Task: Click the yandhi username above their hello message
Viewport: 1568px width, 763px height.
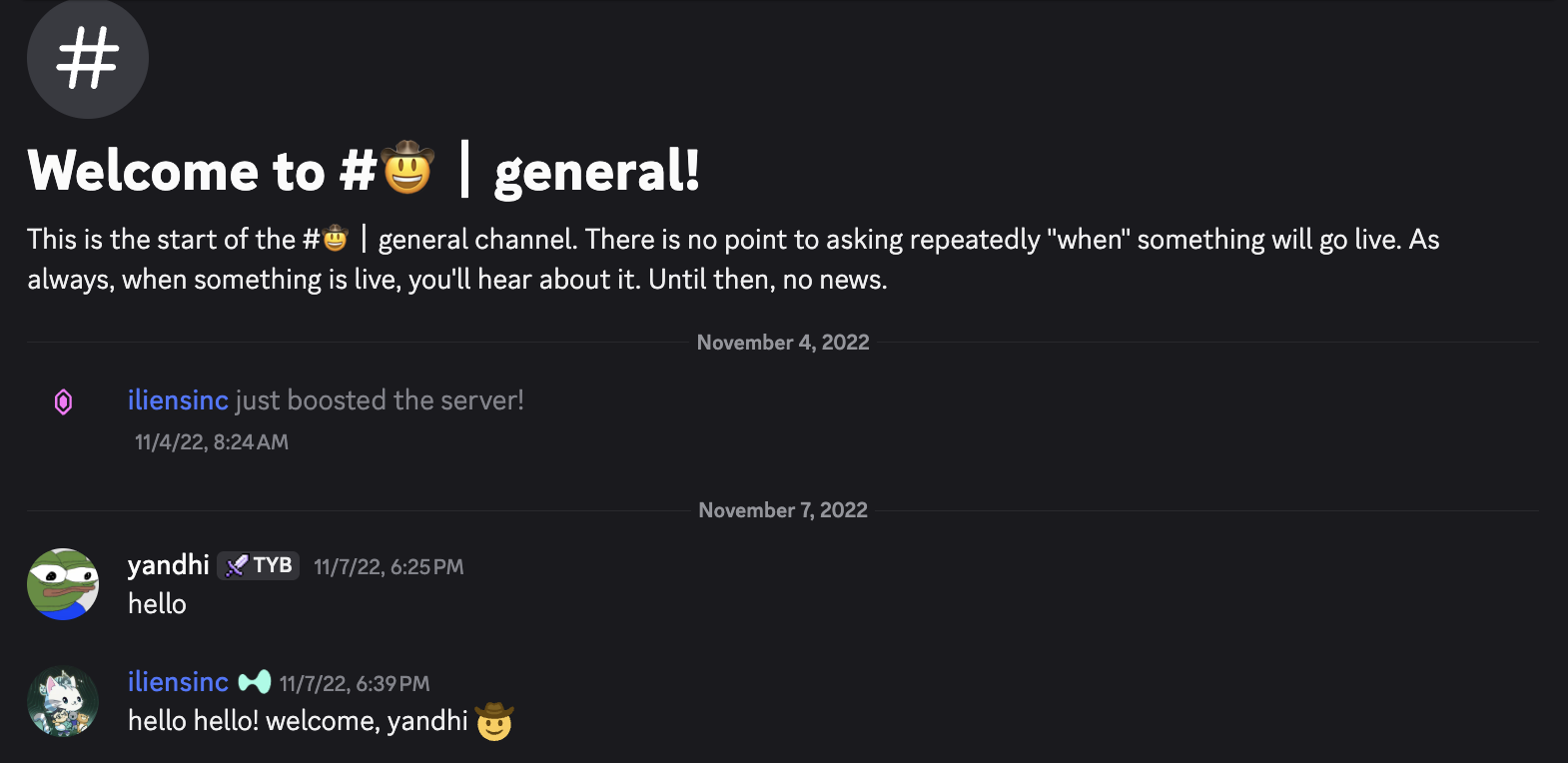Action: click(x=168, y=565)
